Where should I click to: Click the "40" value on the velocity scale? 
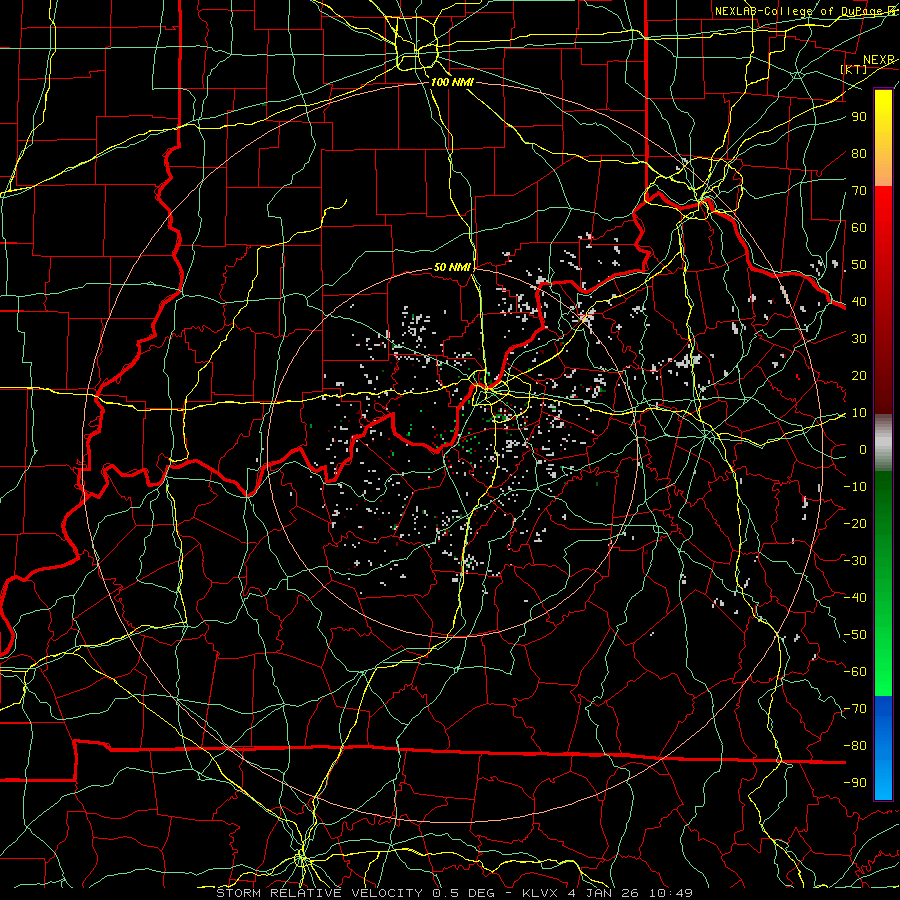click(x=859, y=302)
